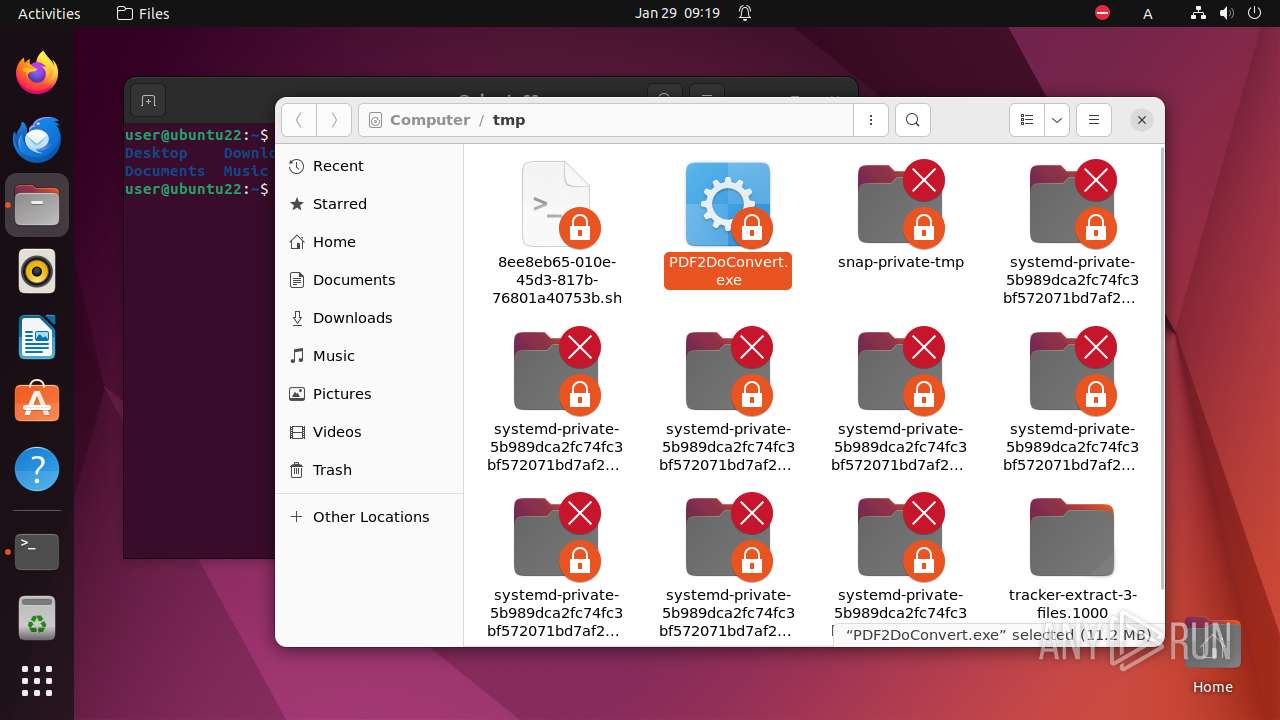Open Starred in the sidebar
Screen dimensions: 1280x720
click(369, 204)
